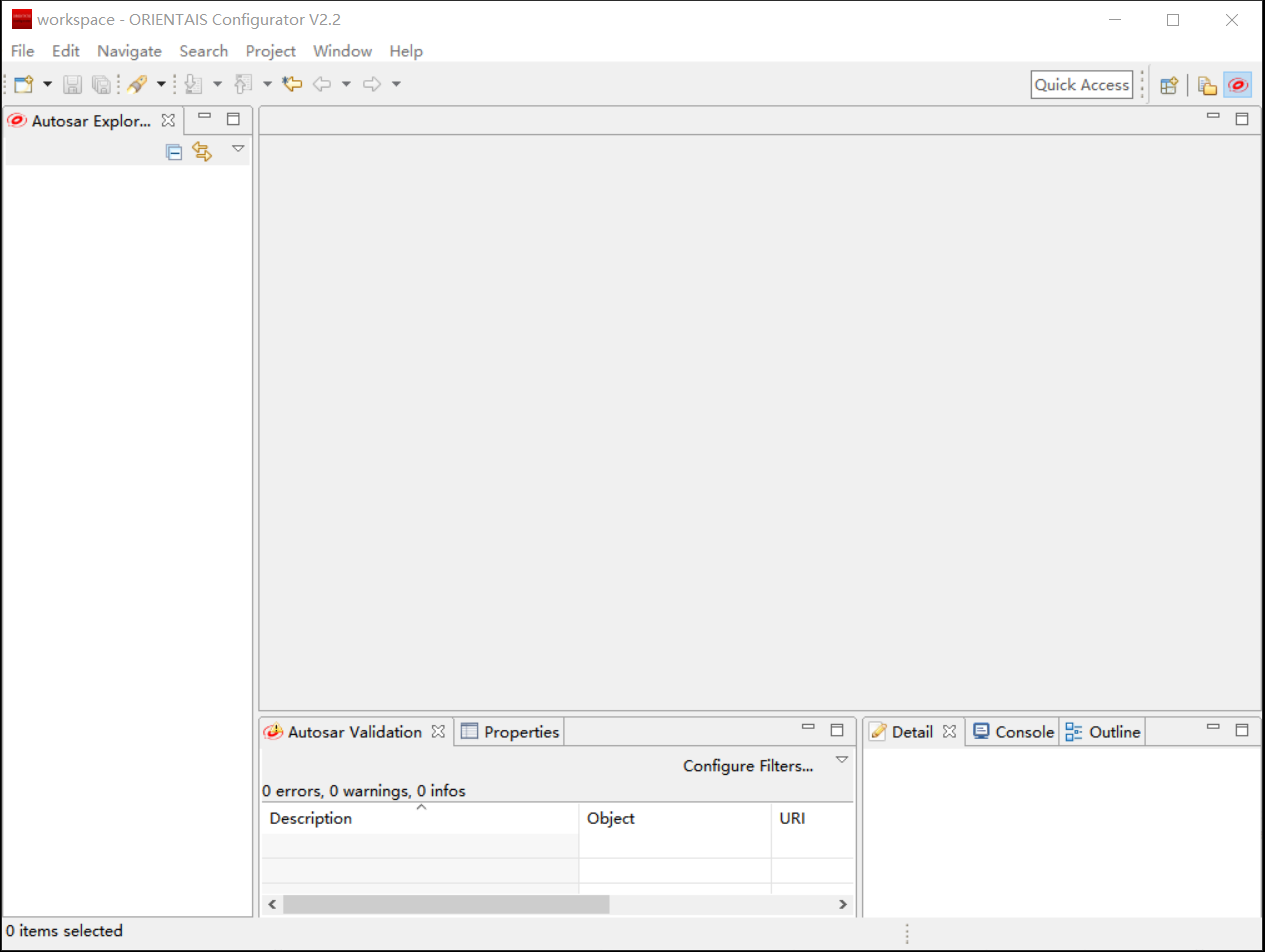
Task: Click the New wizard toolbar icon
Action: (x=23, y=85)
